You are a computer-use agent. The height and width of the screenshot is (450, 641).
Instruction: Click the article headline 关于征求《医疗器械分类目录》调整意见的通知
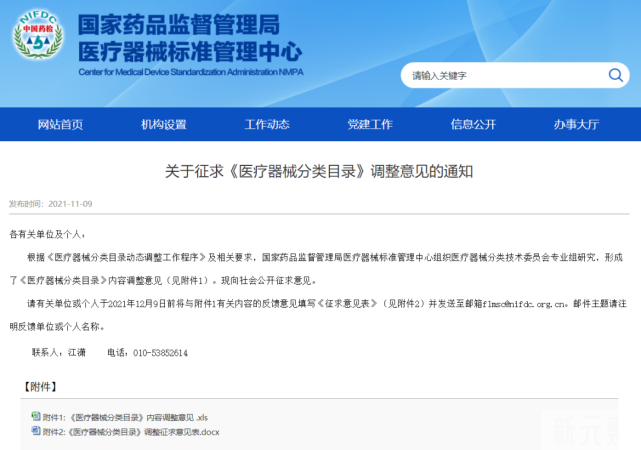(x=319, y=171)
